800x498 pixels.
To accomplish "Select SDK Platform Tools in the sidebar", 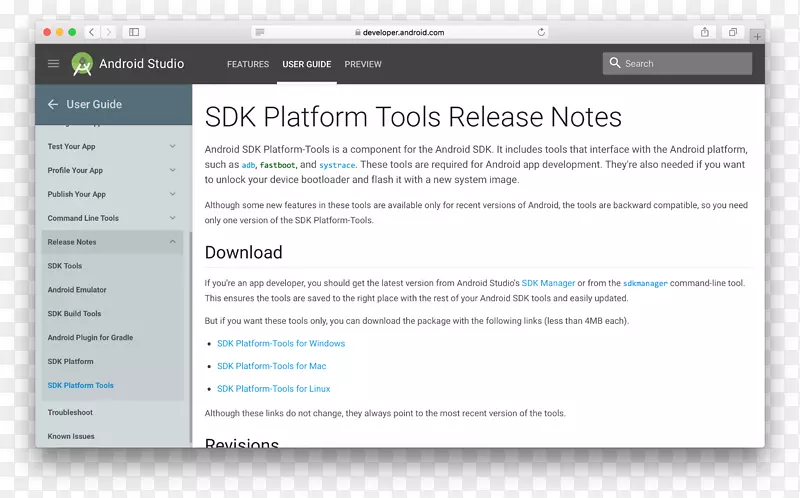I will (81, 386).
